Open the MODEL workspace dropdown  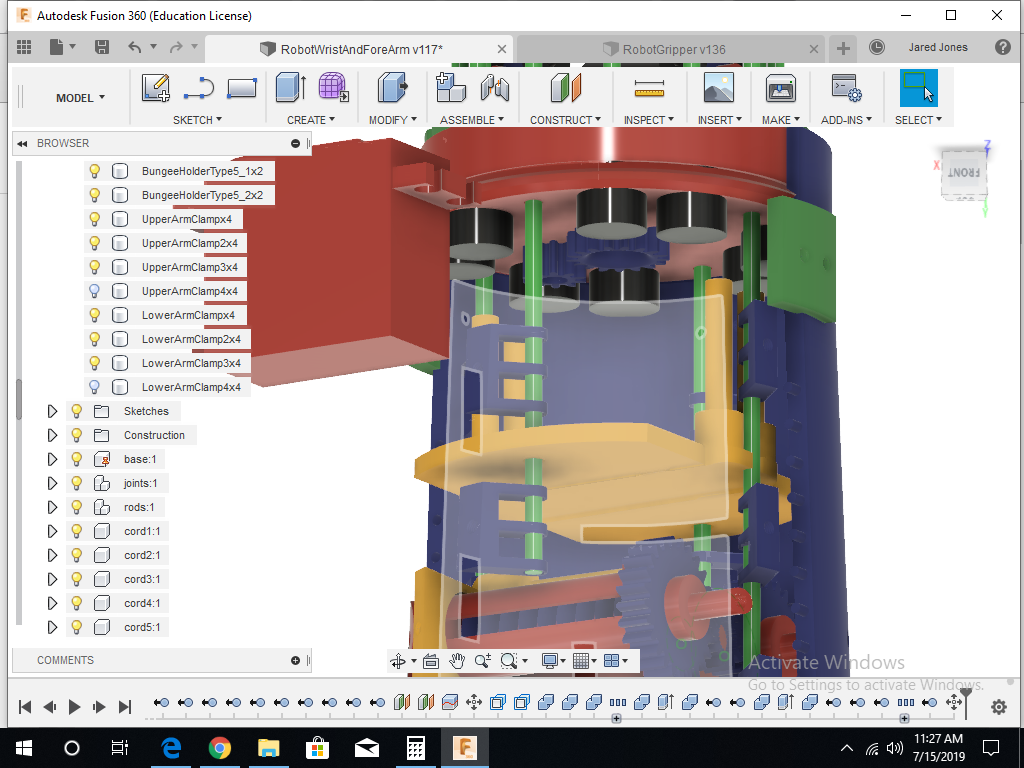tap(80, 98)
